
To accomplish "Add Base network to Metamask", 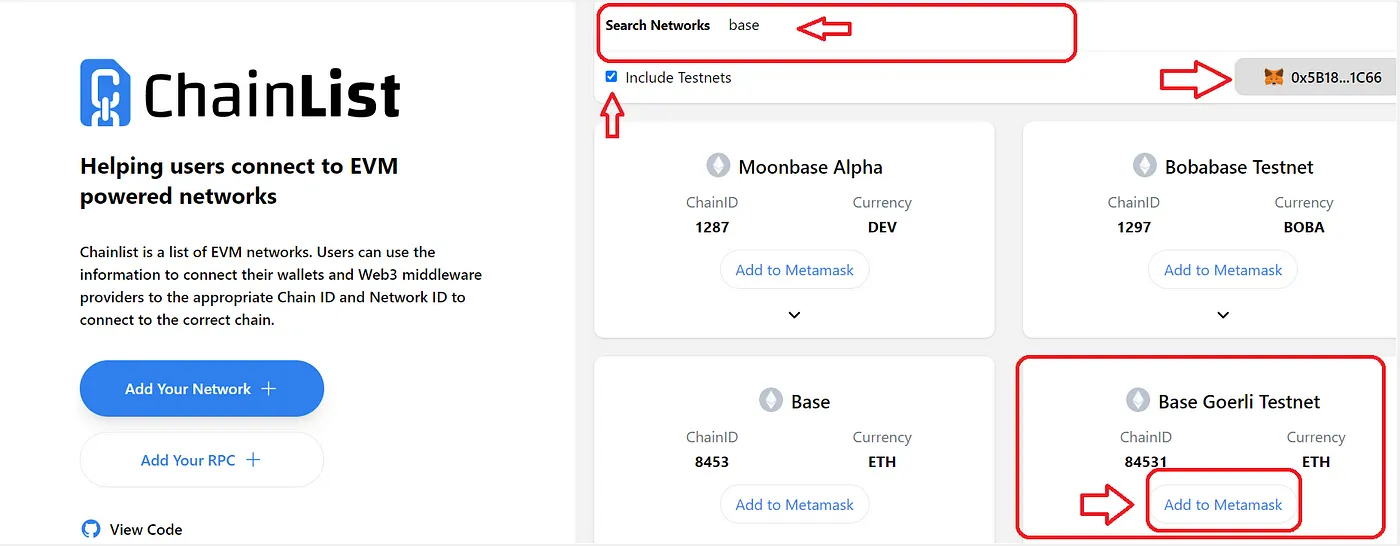I will [794, 505].
